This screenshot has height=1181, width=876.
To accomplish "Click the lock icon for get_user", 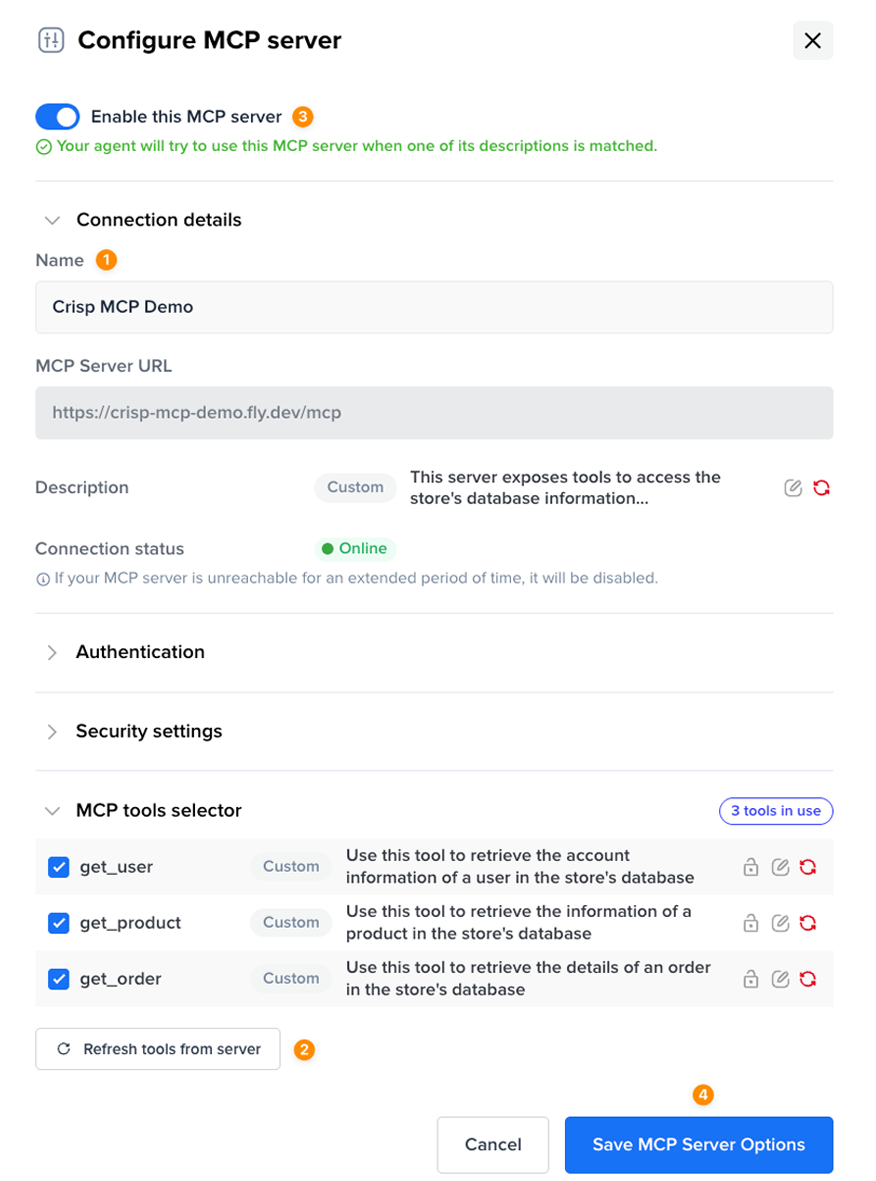I will click(750, 867).
